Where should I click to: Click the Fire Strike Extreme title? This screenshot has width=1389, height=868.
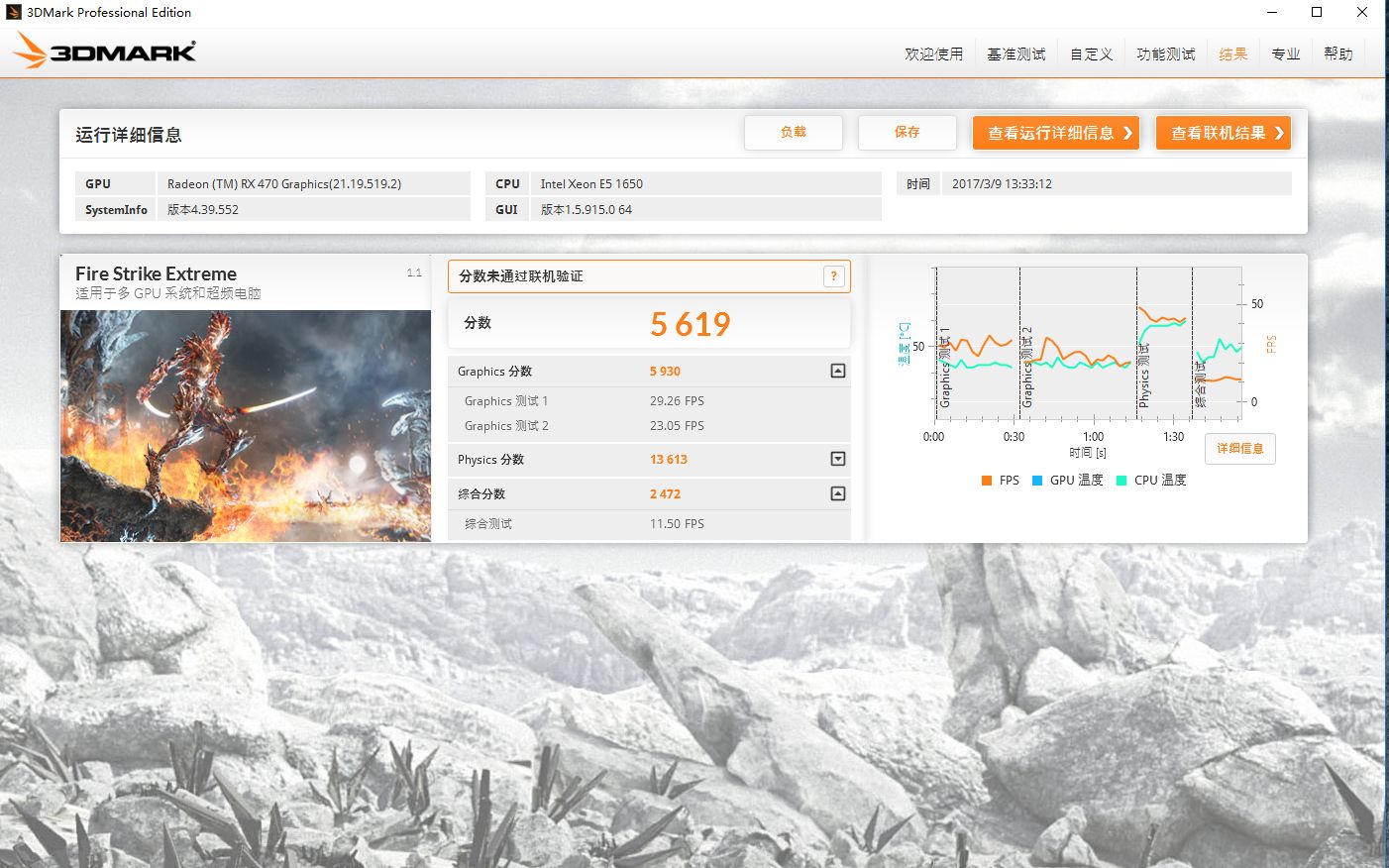pyautogui.click(x=156, y=273)
